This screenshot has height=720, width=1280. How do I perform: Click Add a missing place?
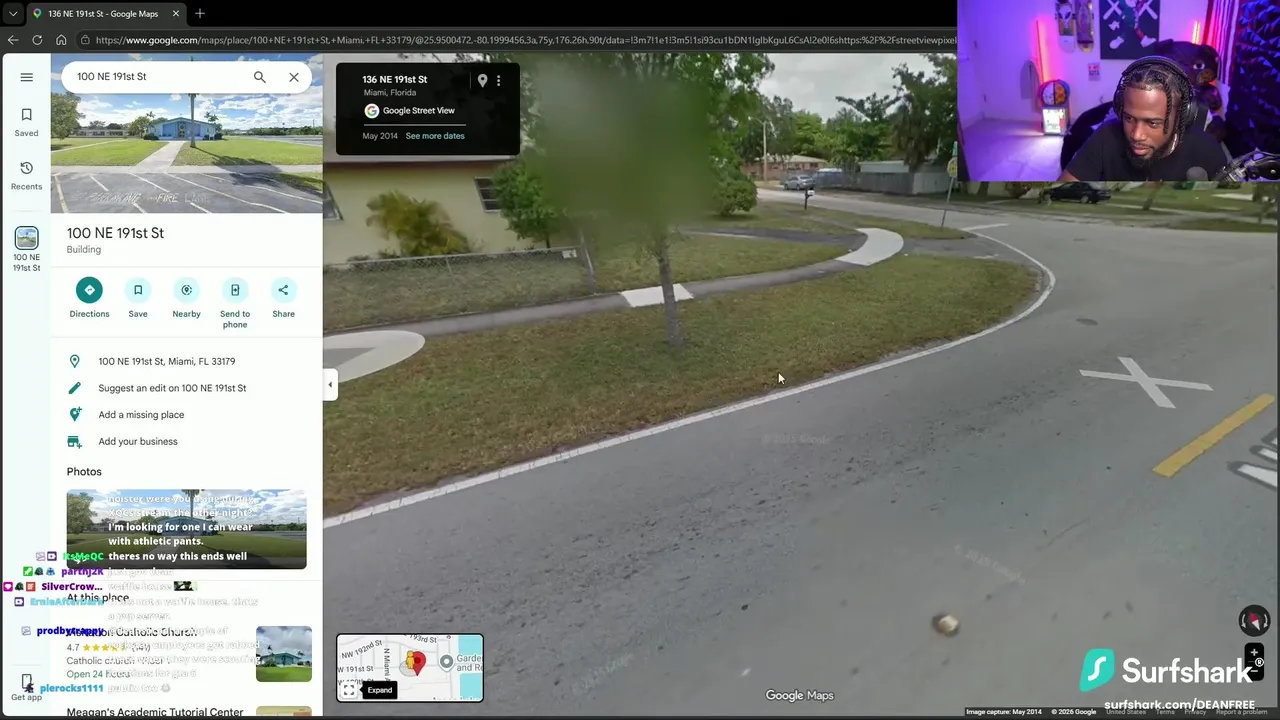click(141, 415)
